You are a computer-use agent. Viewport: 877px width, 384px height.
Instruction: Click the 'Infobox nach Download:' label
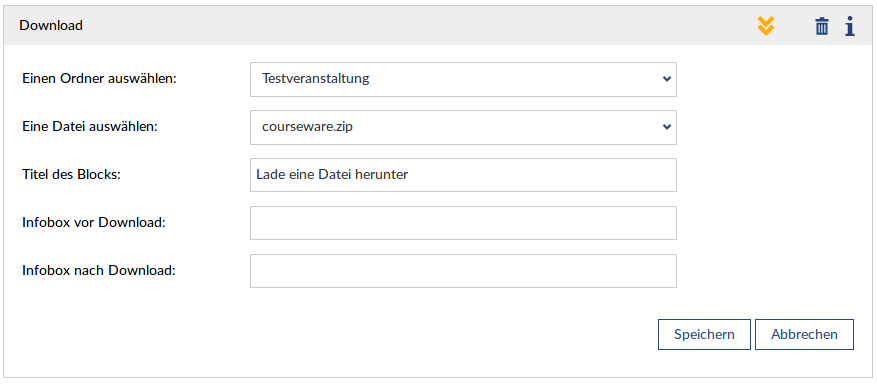(99, 271)
